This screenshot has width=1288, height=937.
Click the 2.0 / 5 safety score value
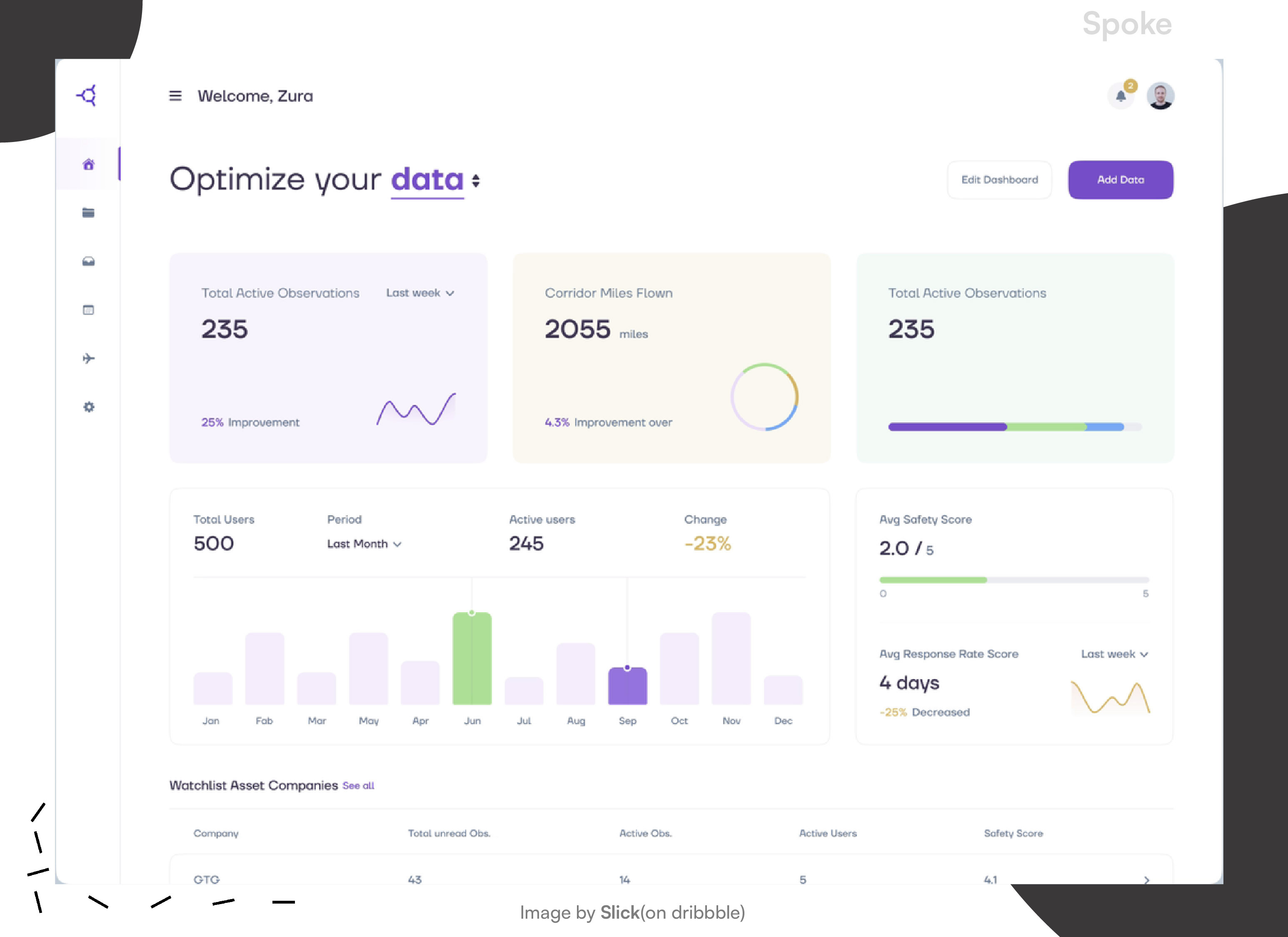906,548
